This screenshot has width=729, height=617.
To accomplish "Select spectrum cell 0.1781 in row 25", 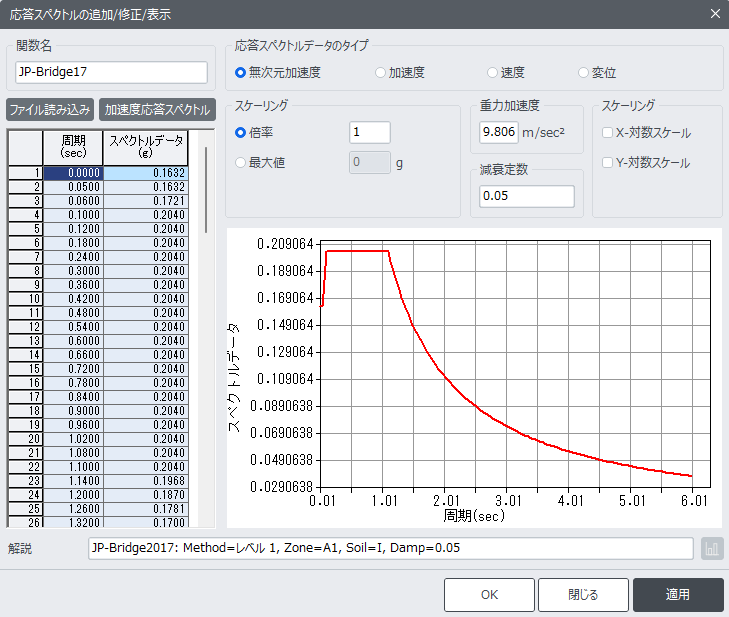I will [145, 509].
